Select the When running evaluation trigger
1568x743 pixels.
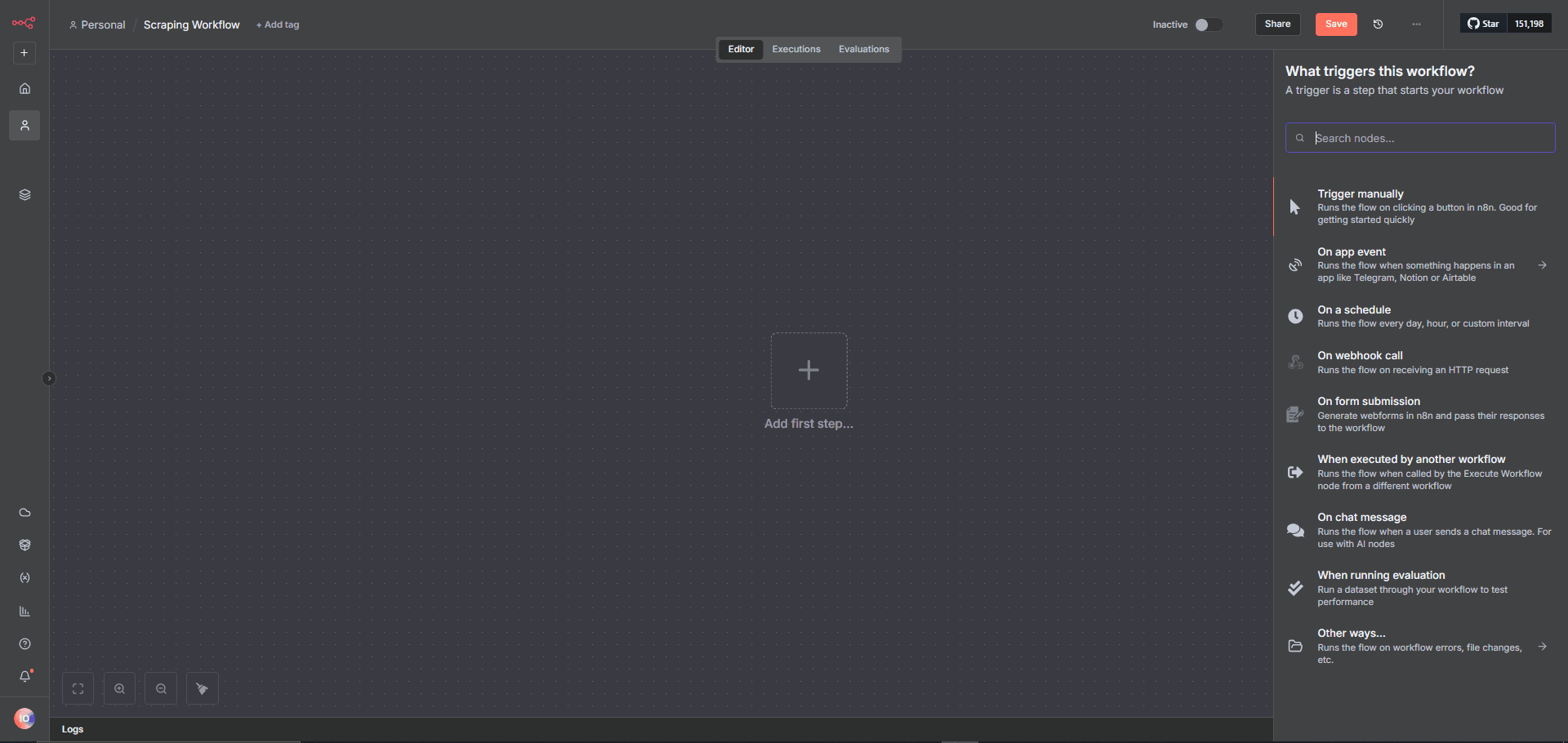[x=1420, y=588]
